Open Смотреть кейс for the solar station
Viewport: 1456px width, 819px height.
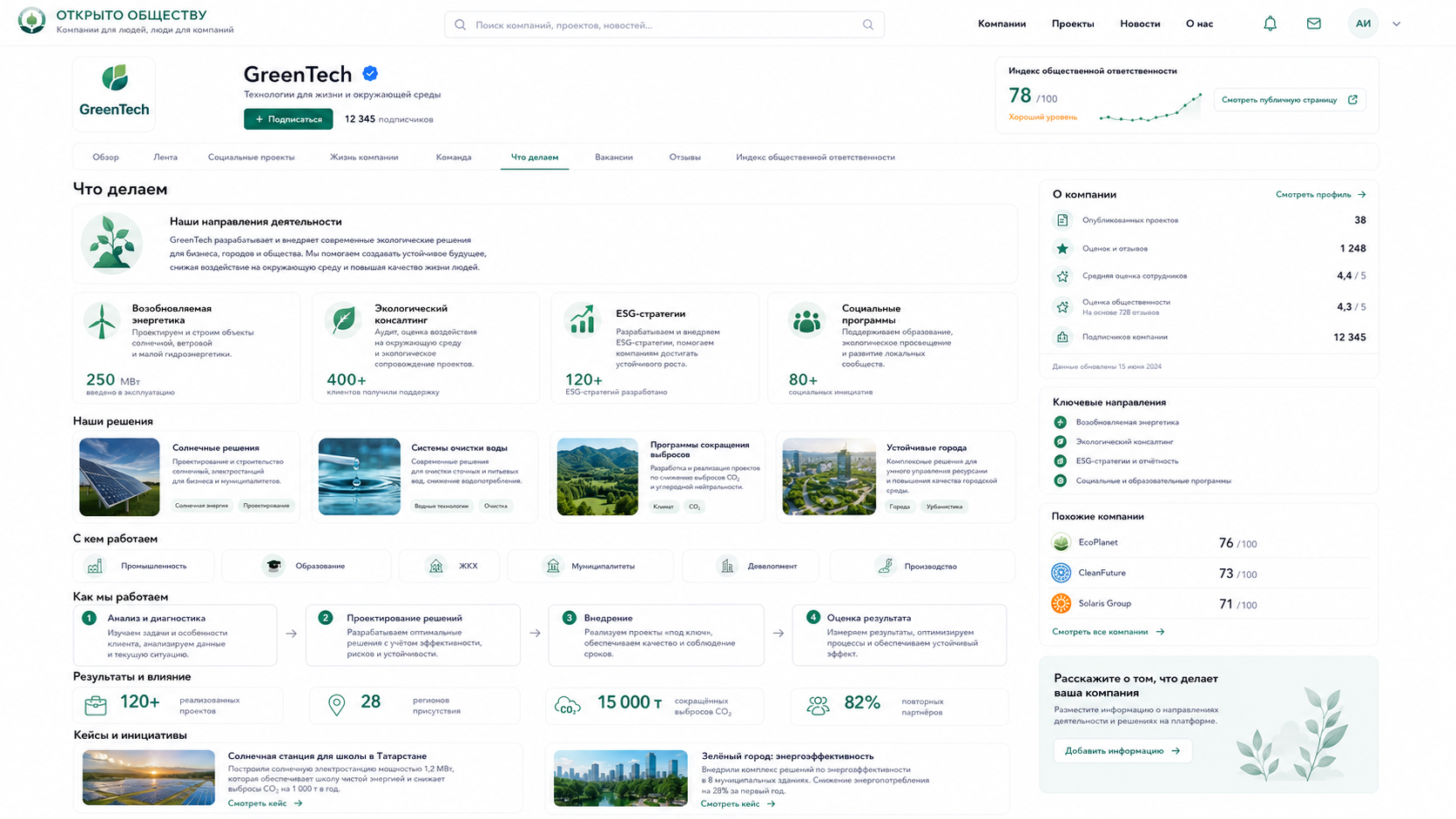tap(265, 803)
